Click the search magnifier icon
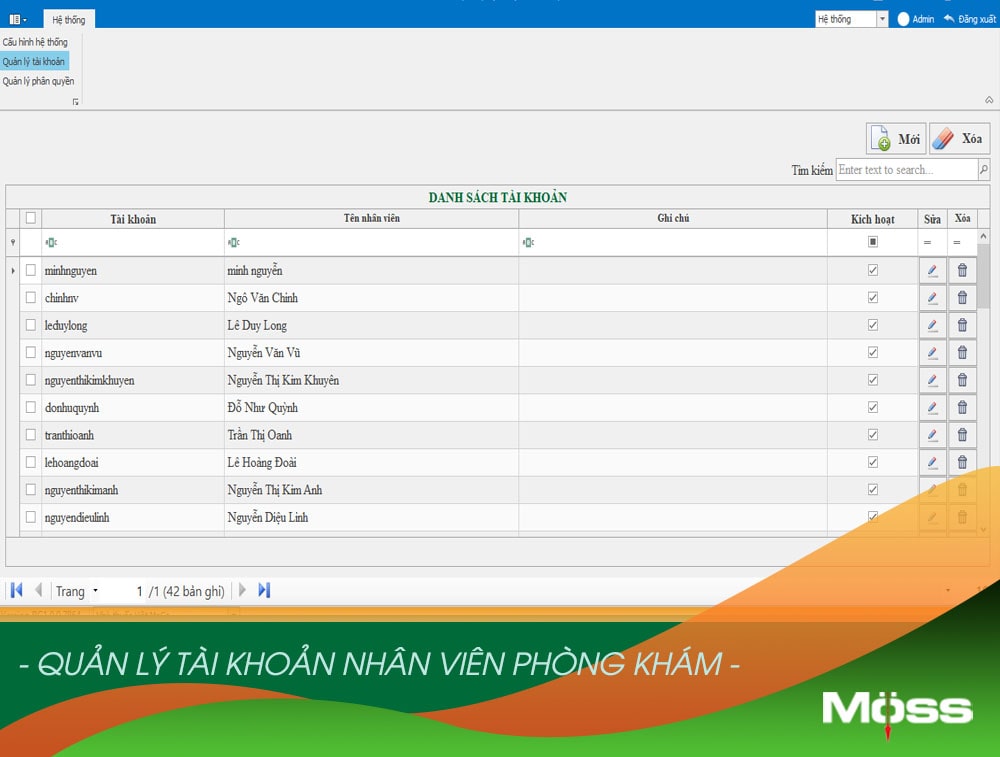This screenshot has height=757, width=1000. pyautogui.click(x=983, y=170)
